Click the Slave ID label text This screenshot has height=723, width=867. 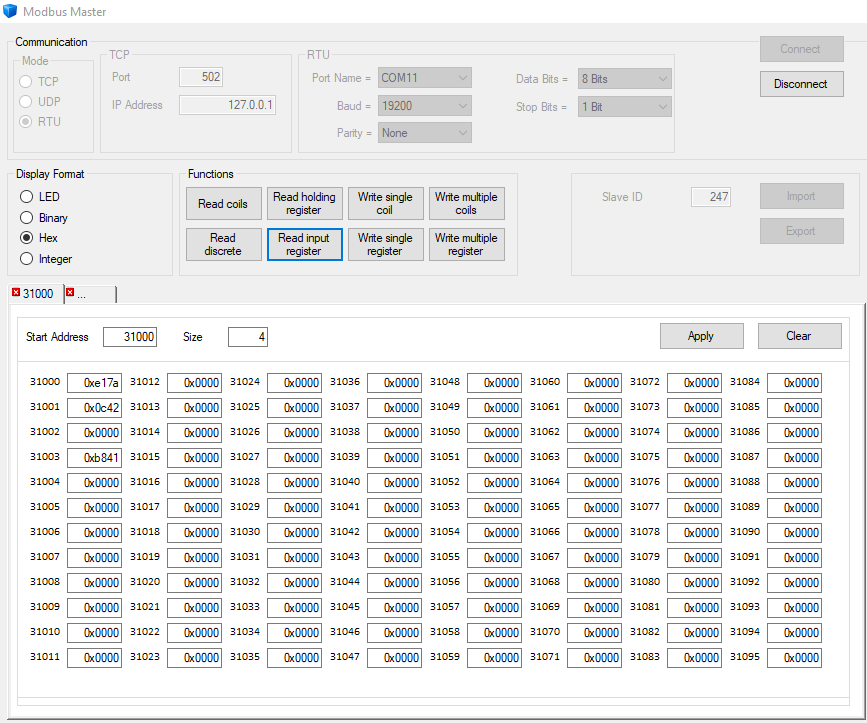[622, 197]
